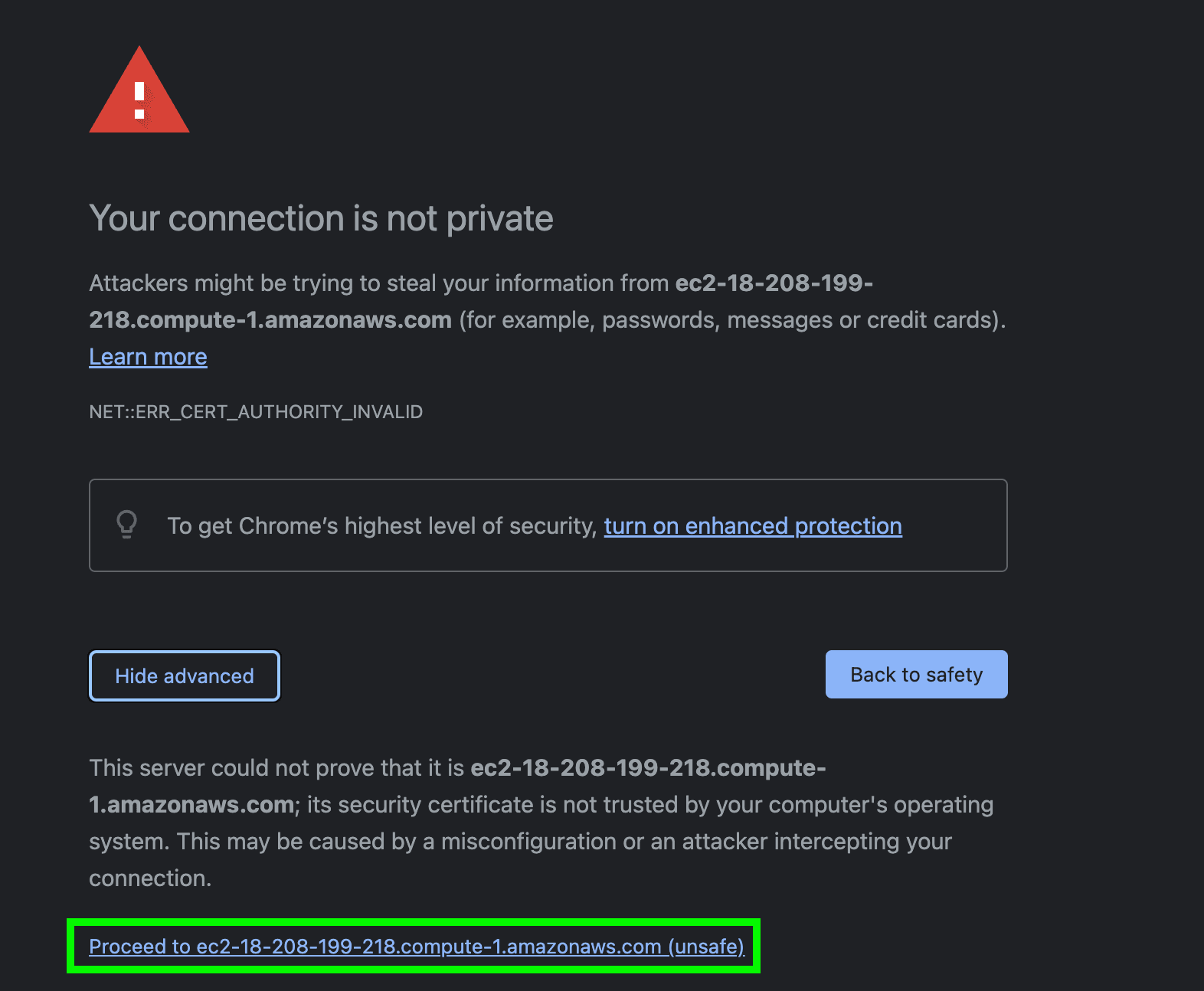Click the bold 218.compute-1.amazonaws.com text
The width and height of the screenshot is (1204, 991).
[270, 320]
